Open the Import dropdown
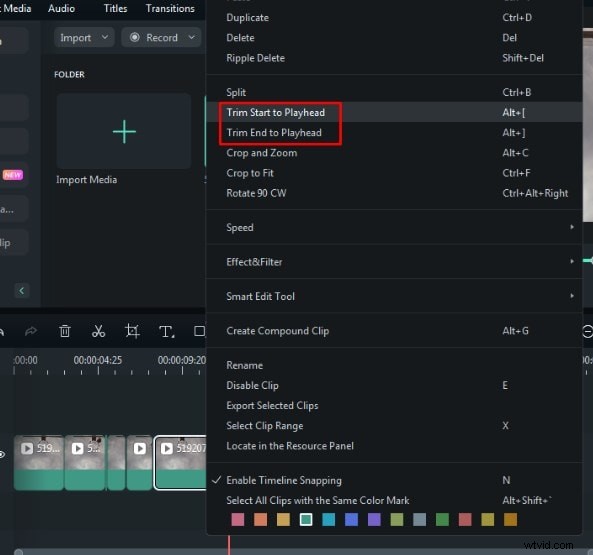Viewport: 593px width, 555px height. pos(84,37)
